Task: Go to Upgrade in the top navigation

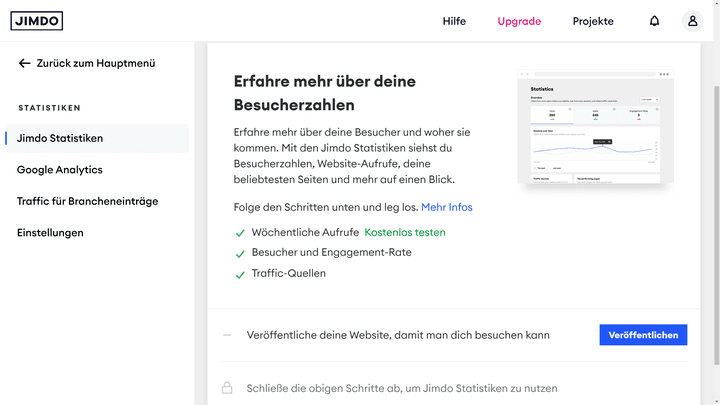Action: tap(519, 21)
